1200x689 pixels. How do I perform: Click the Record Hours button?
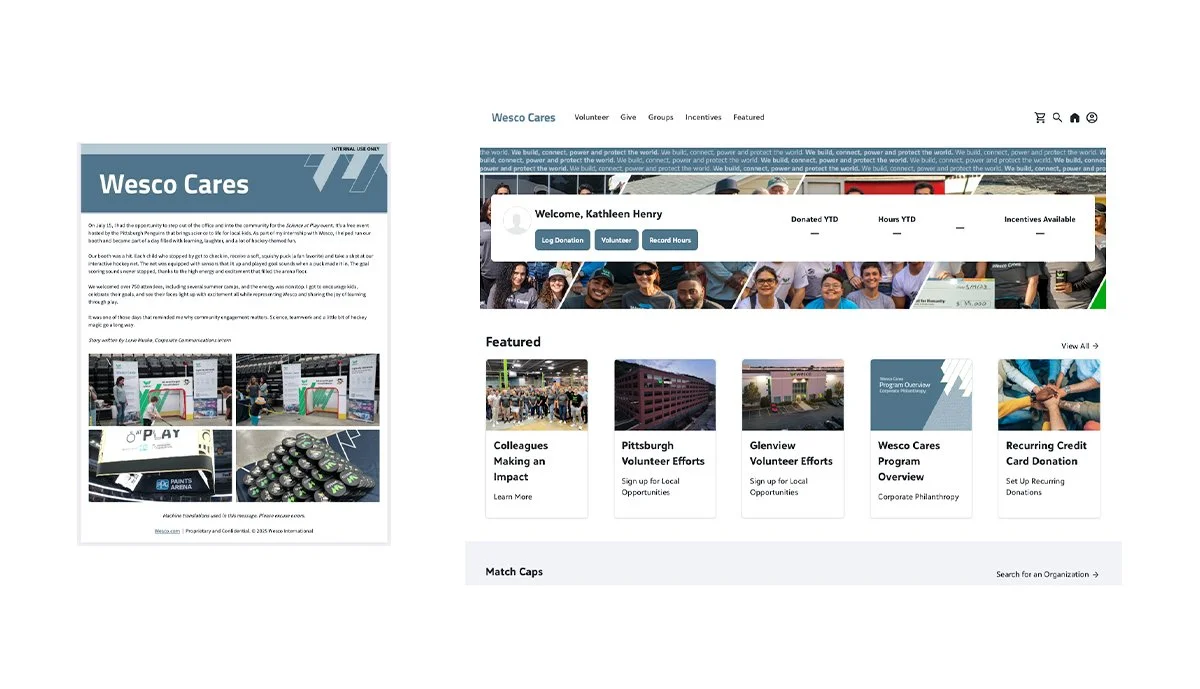[670, 240]
